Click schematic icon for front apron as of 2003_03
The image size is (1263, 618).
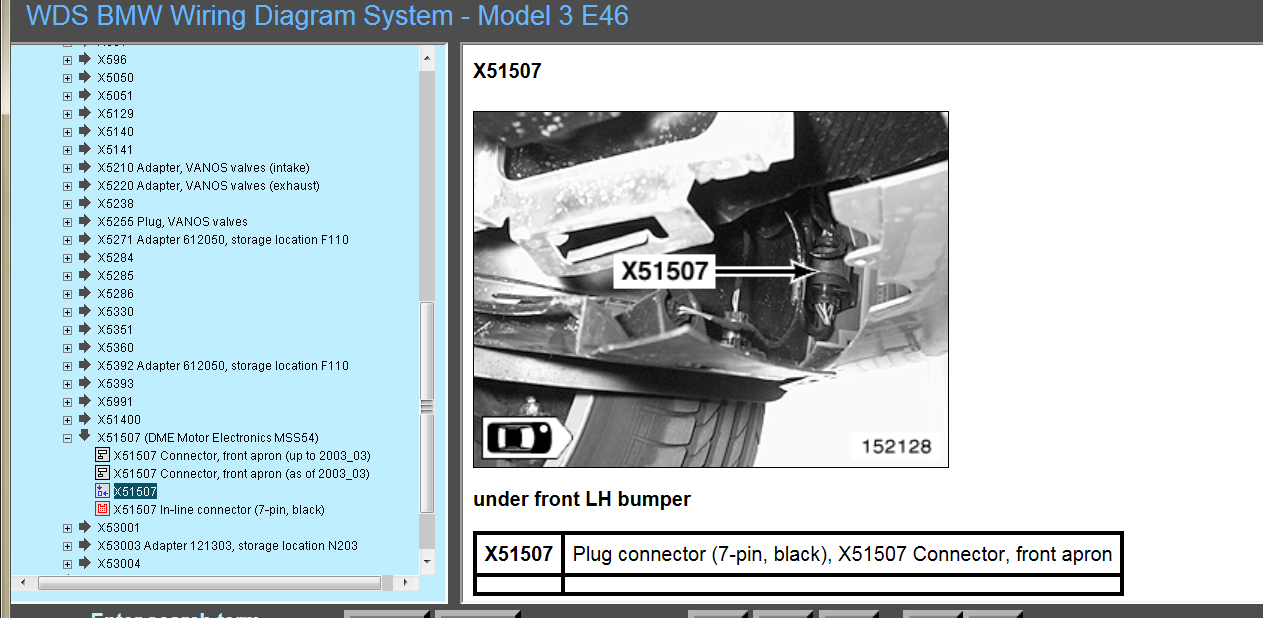(101, 473)
